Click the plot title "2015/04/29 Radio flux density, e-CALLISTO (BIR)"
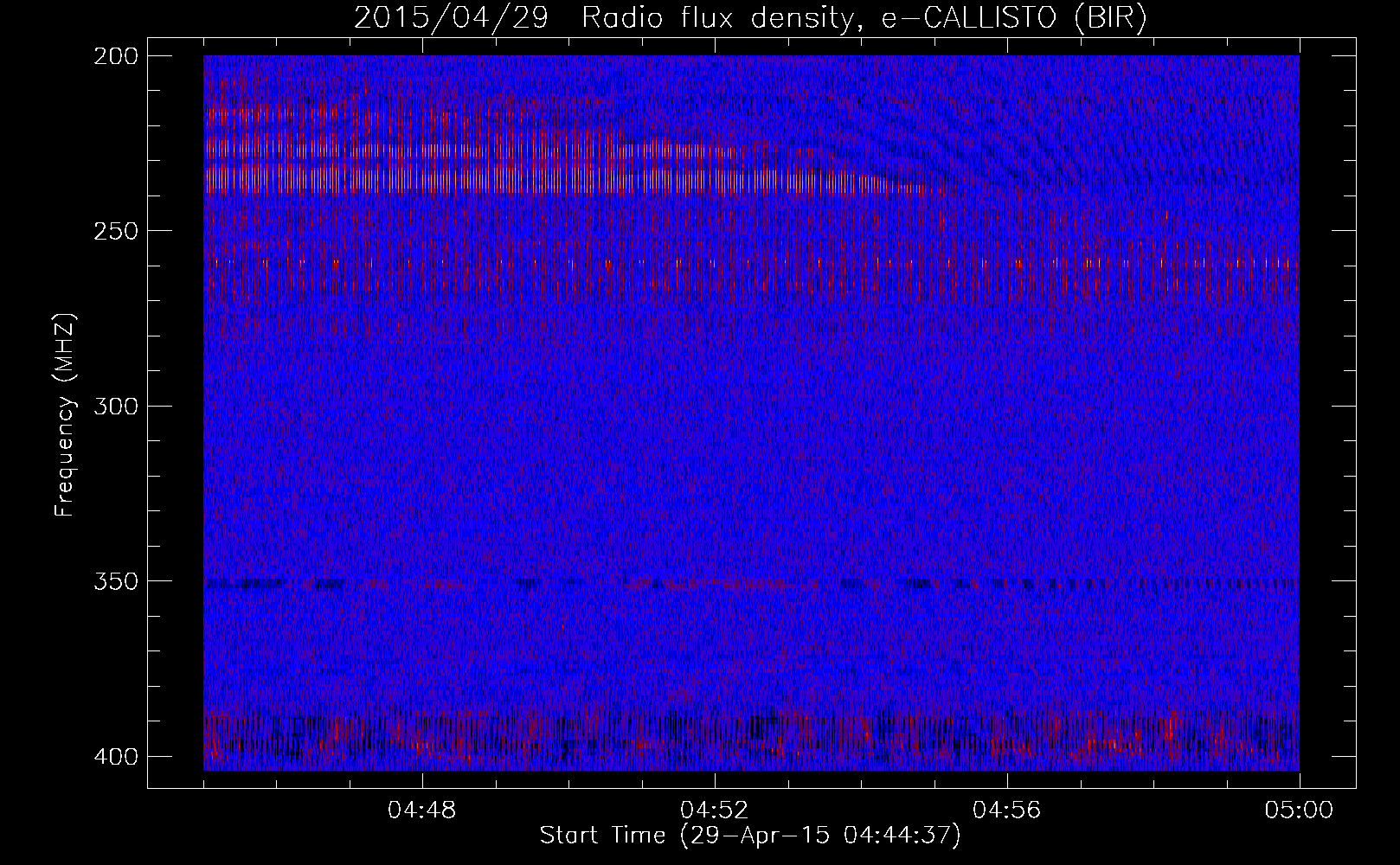 tap(750, 18)
